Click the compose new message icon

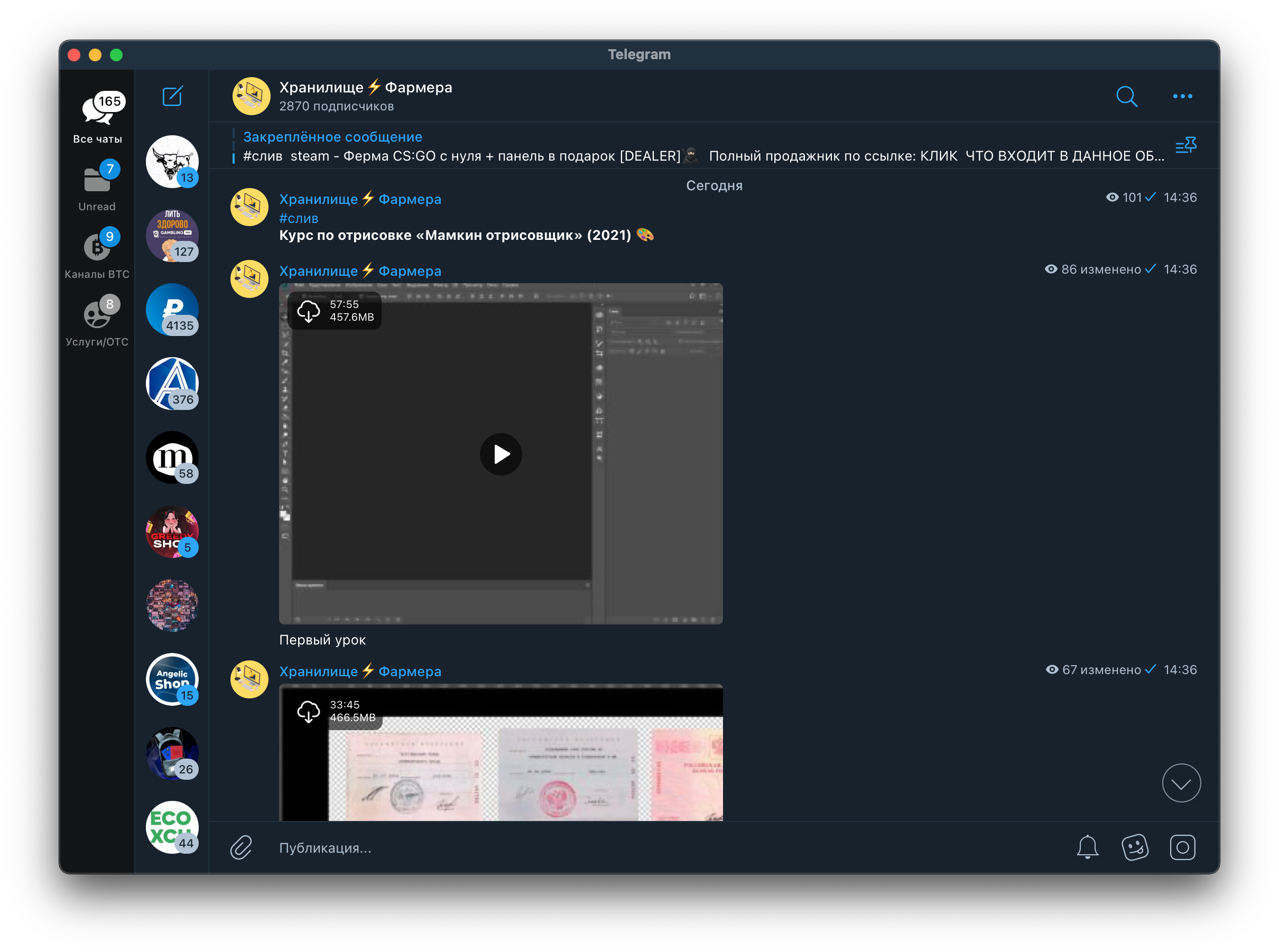(x=172, y=96)
